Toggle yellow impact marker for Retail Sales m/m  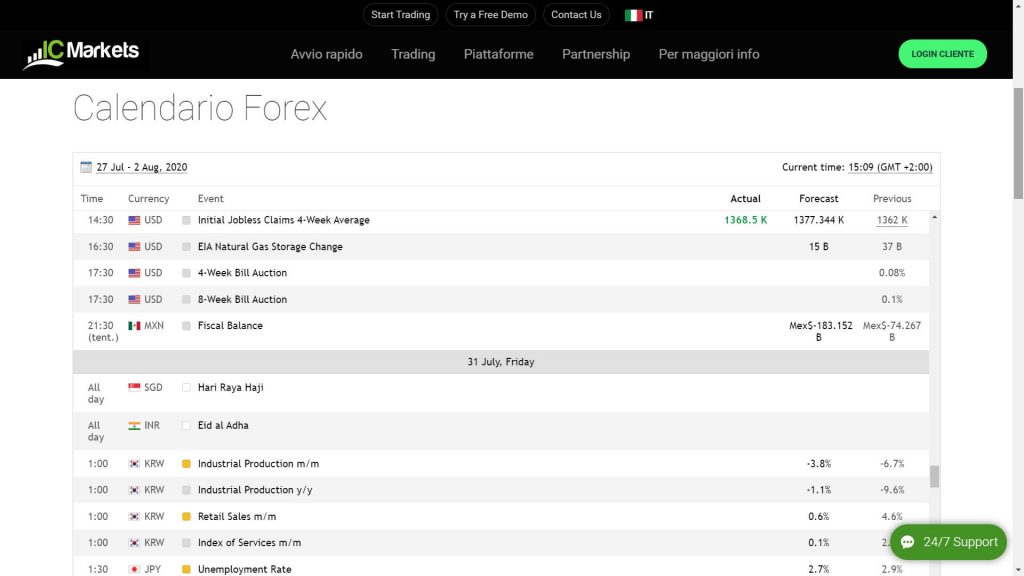click(186, 517)
